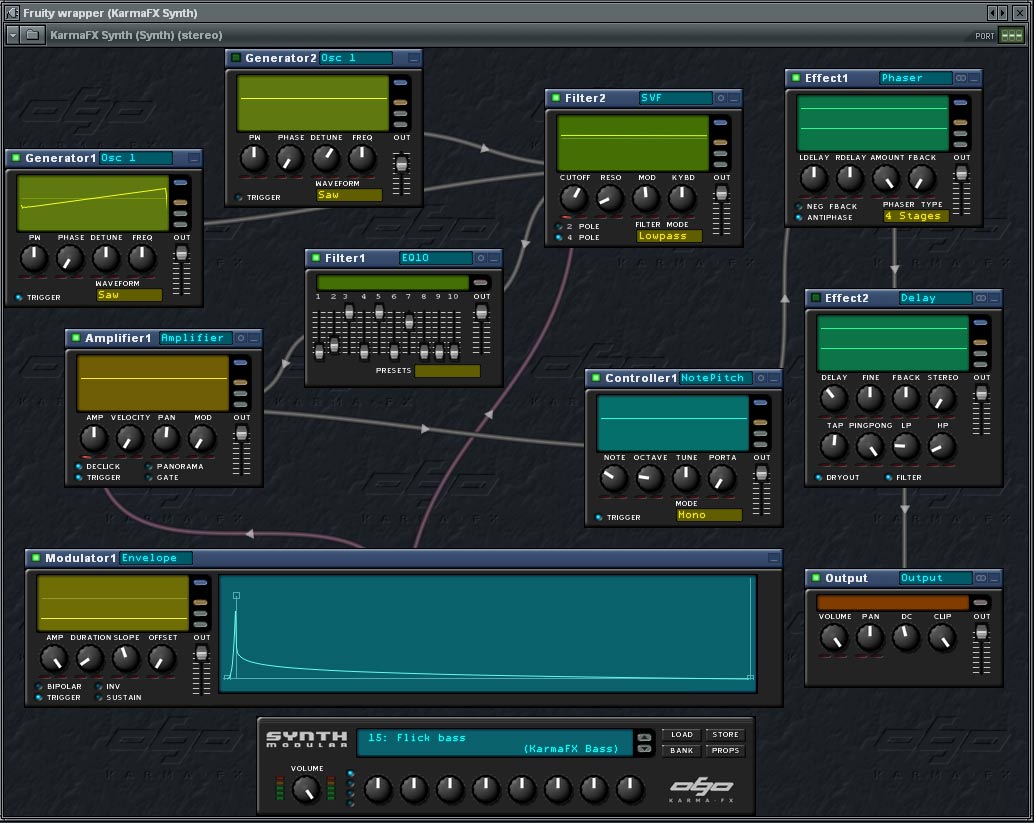Screen dimensions: 1034x823
Task: Click patch name display Flick bass
Action: [495, 743]
